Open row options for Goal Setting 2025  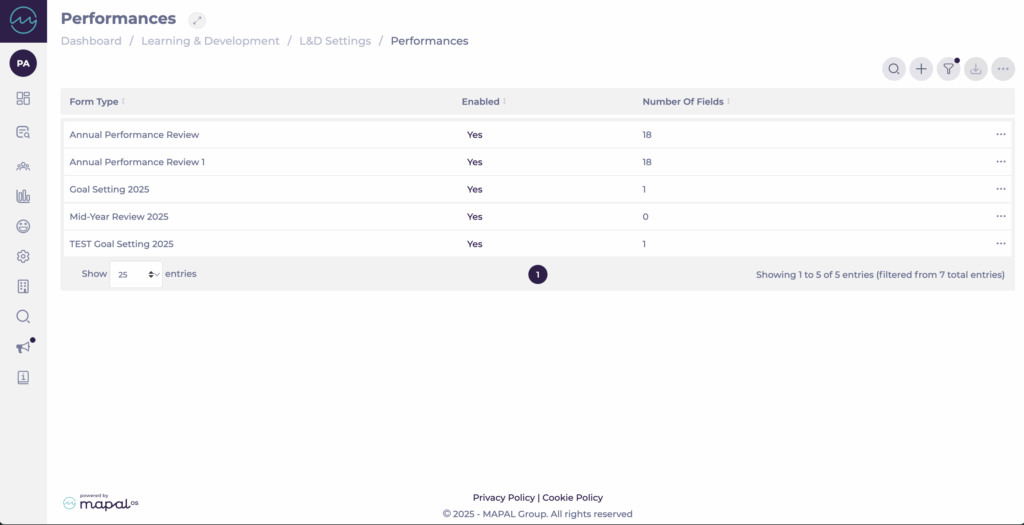click(x=1000, y=189)
